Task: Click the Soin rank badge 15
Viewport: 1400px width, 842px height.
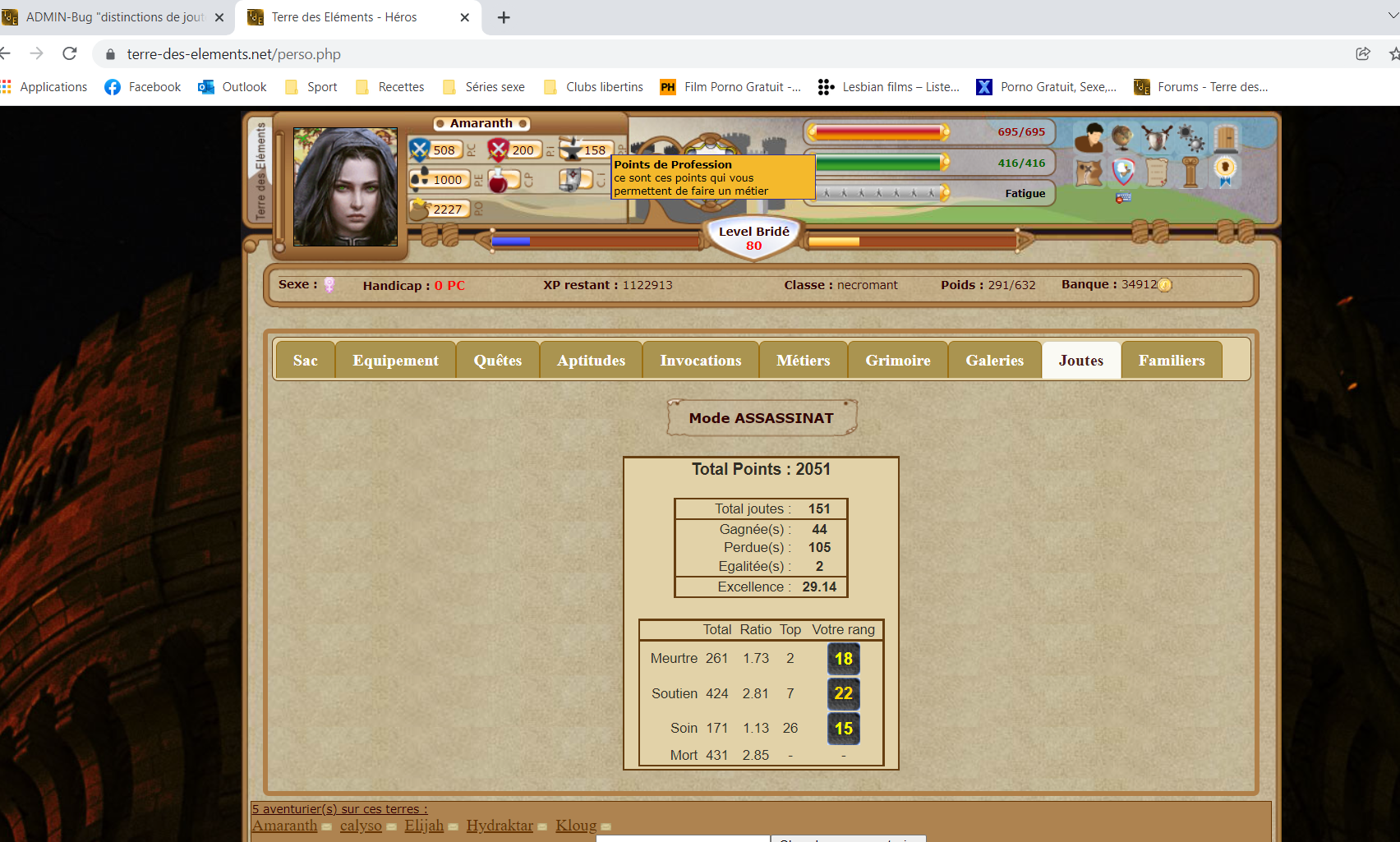Action: pyautogui.click(x=844, y=729)
